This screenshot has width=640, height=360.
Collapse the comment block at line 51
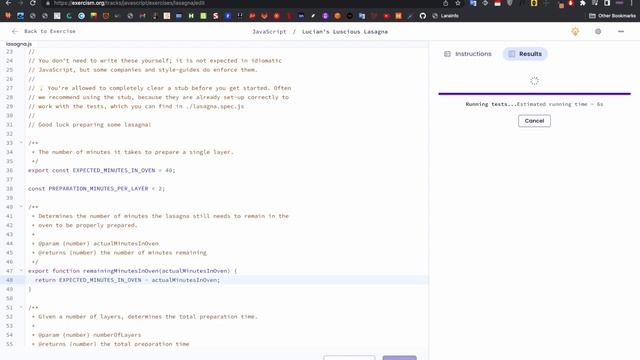coord(21,307)
